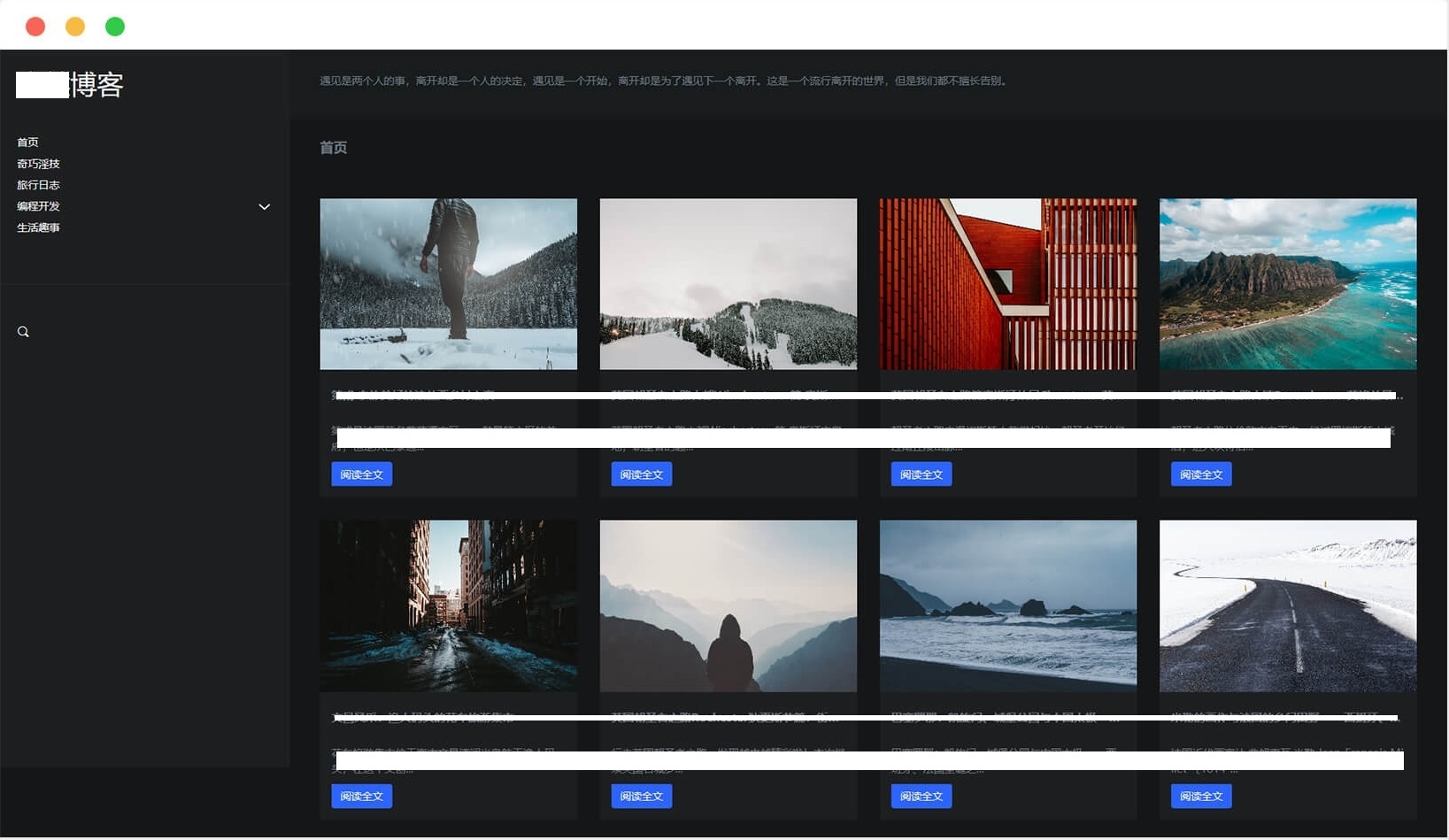Go to the 旅行日志 category
Viewport: 1449px width, 840px height.
tap(38, 185)
